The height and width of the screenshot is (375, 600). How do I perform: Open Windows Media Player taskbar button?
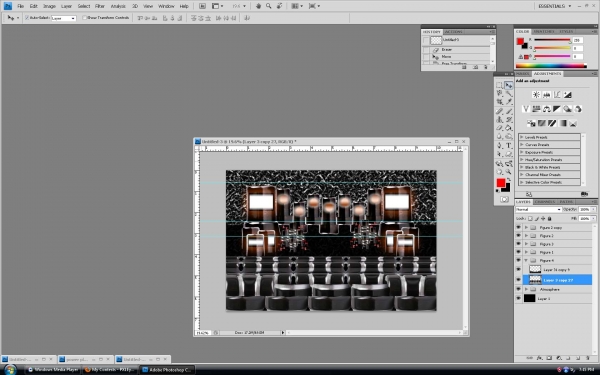click(52, 370)
